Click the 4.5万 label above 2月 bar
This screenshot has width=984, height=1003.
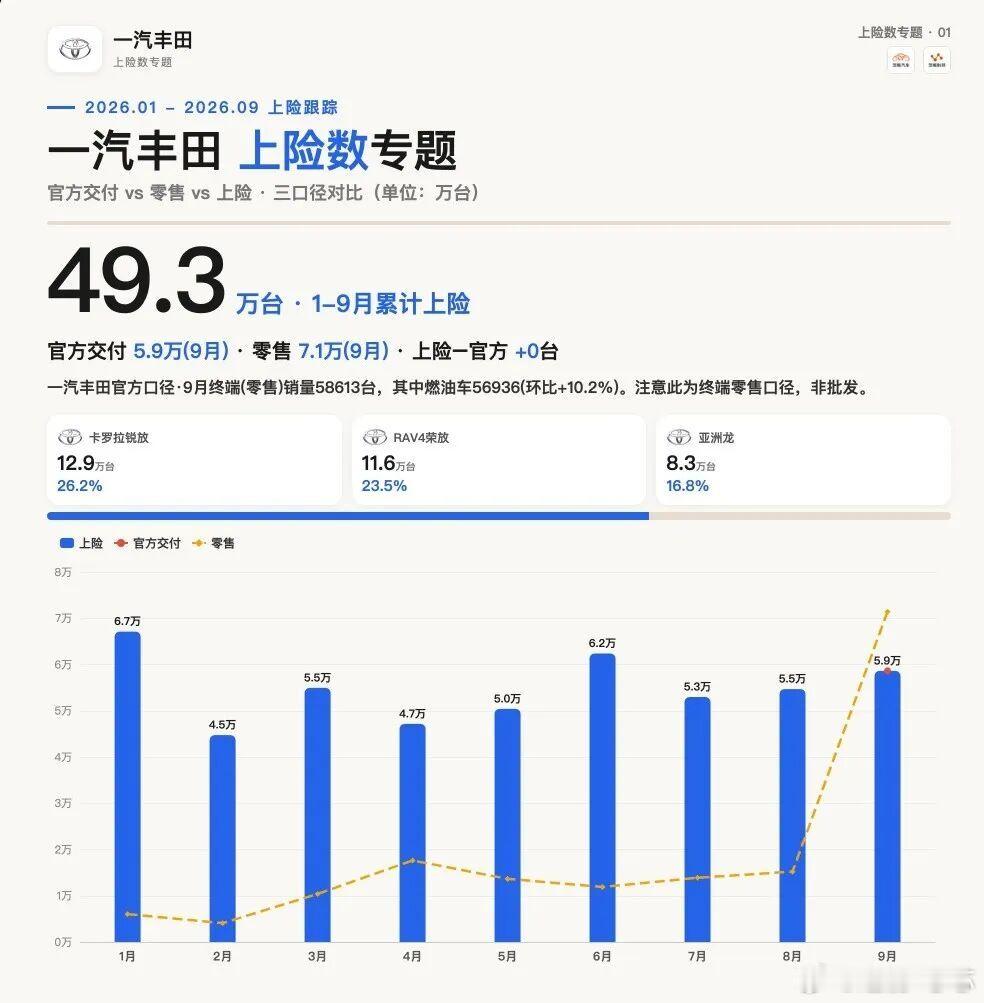coord(222,725)
